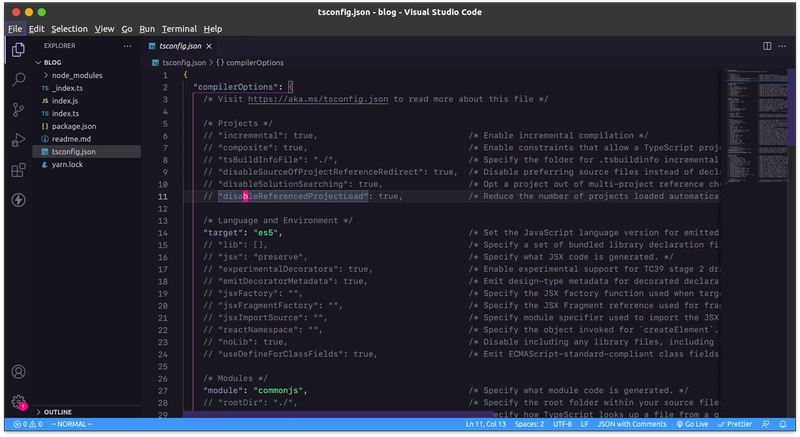The image size is (800, 437).
Task: Click the "incremental" comment on line 6
Action: (250, 136)
